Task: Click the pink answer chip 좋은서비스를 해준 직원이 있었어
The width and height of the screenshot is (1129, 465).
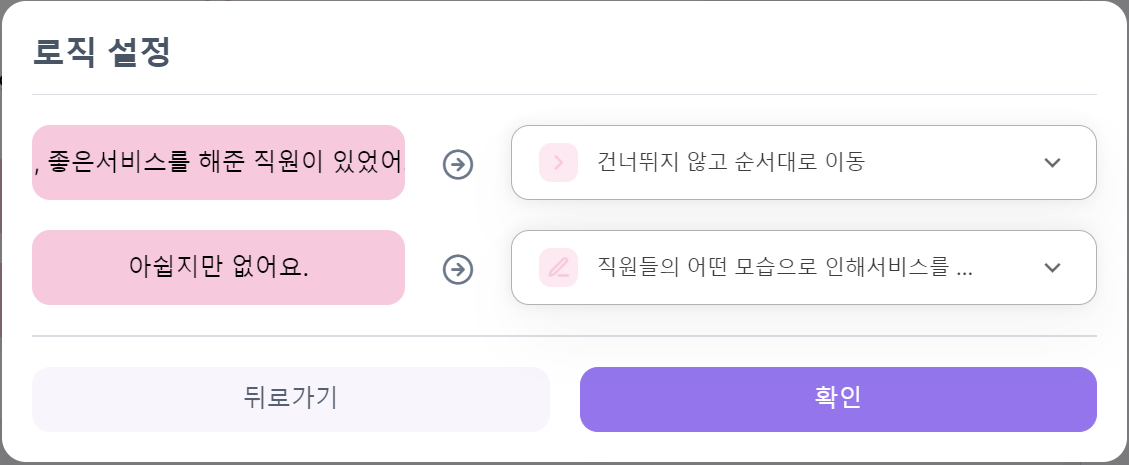Action: tap(218, 163)
